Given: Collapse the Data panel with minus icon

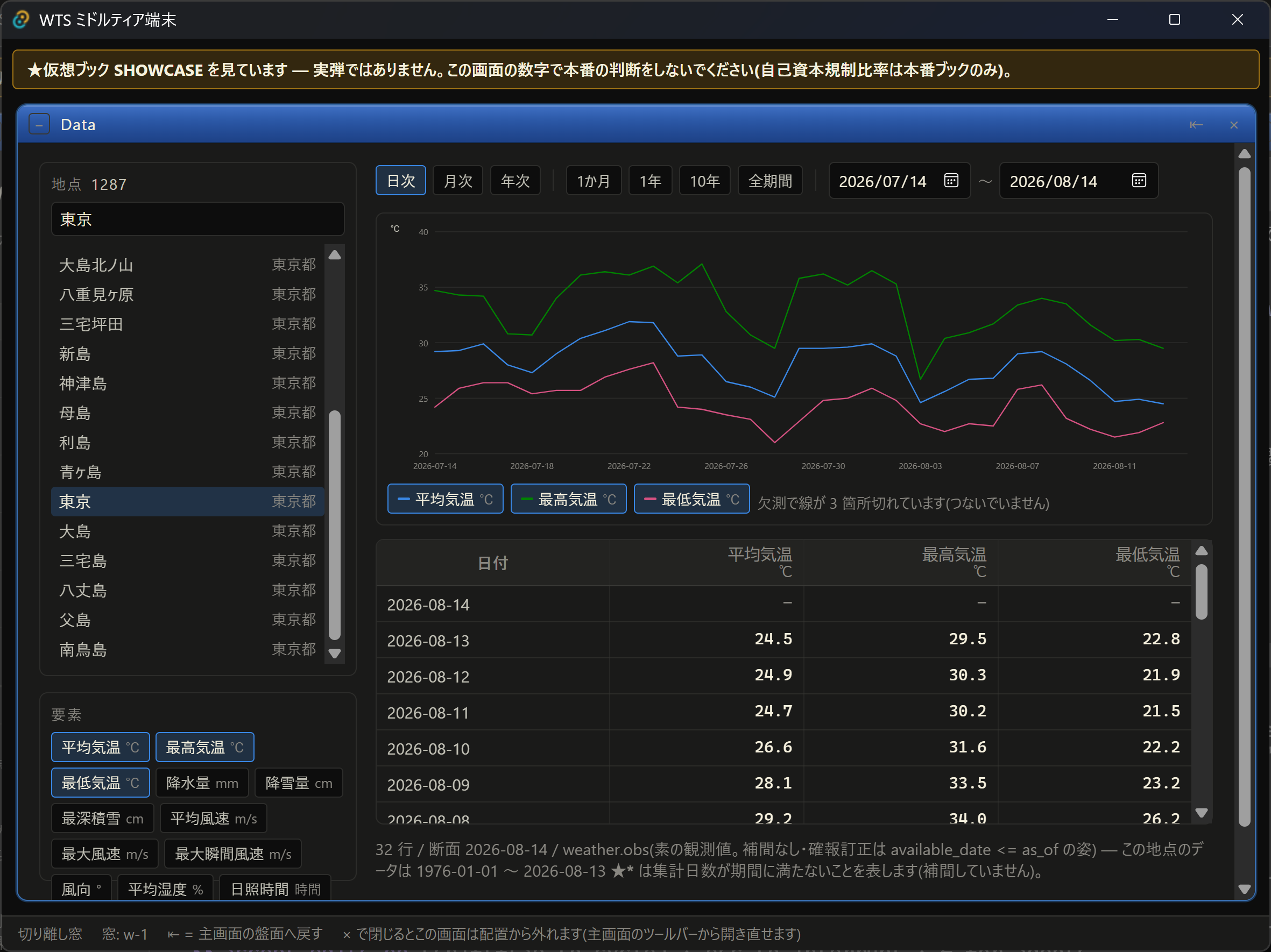Looking at the screenshot, I should click(x=39, y=125).
